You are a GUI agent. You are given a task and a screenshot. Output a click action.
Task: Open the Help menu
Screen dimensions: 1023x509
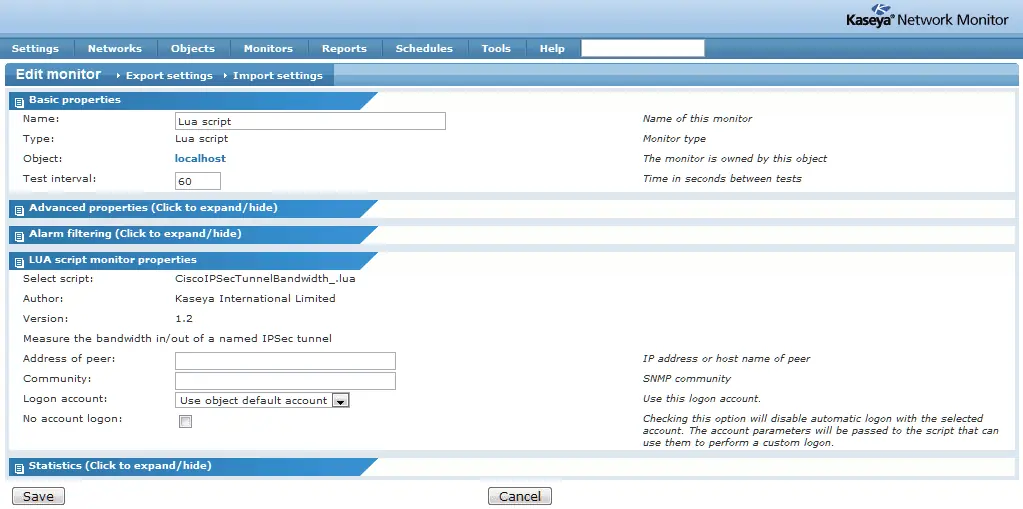coord(552,48)
